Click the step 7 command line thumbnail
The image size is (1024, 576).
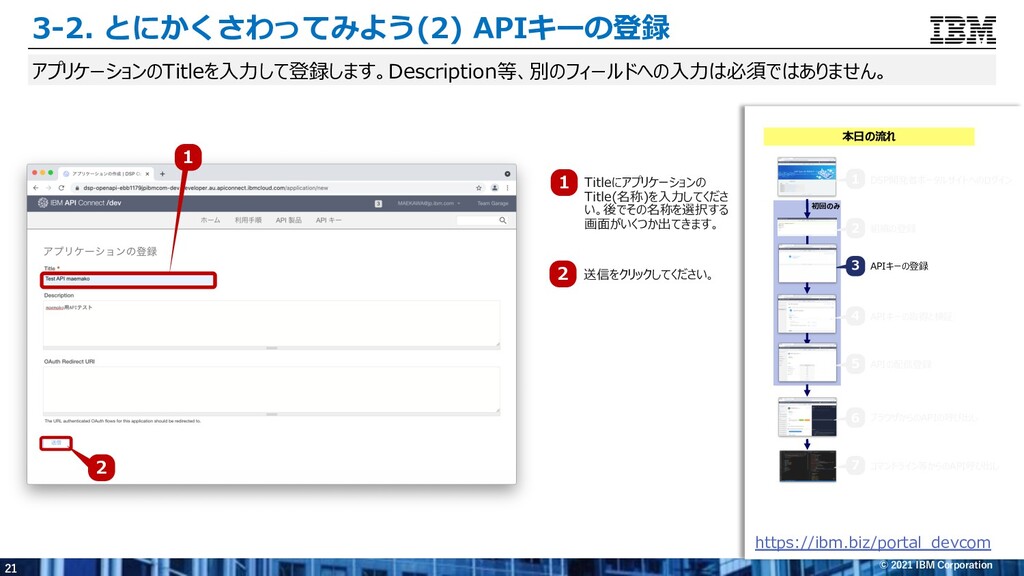807,466
